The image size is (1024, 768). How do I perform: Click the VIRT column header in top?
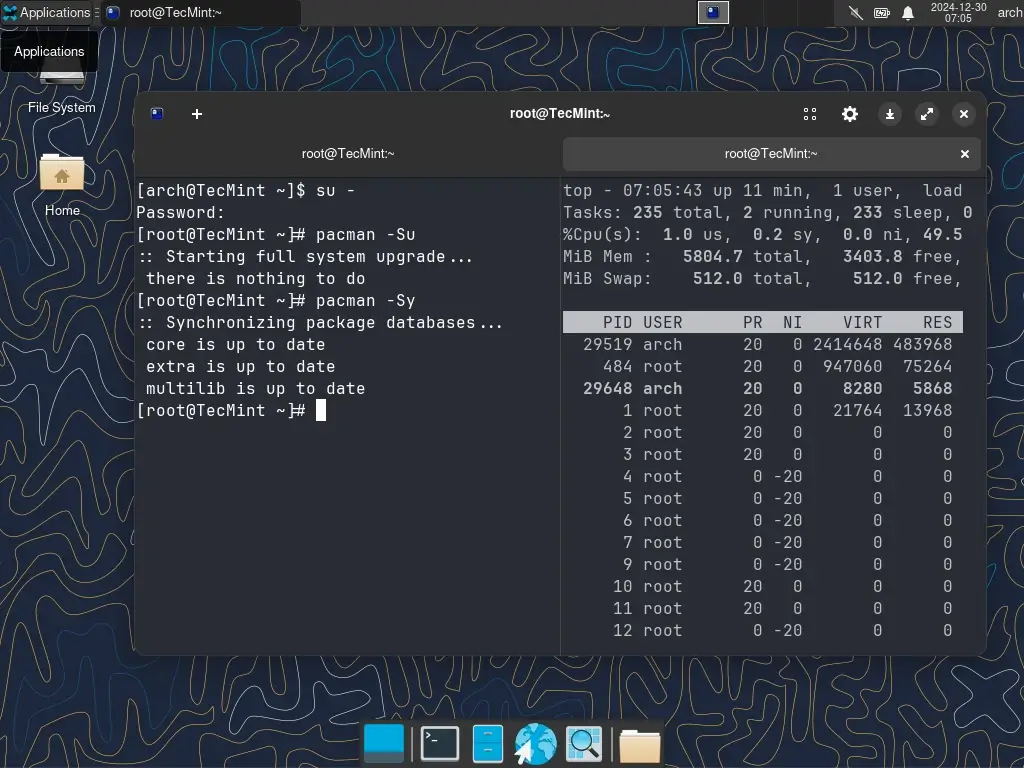tap(862, 323)
